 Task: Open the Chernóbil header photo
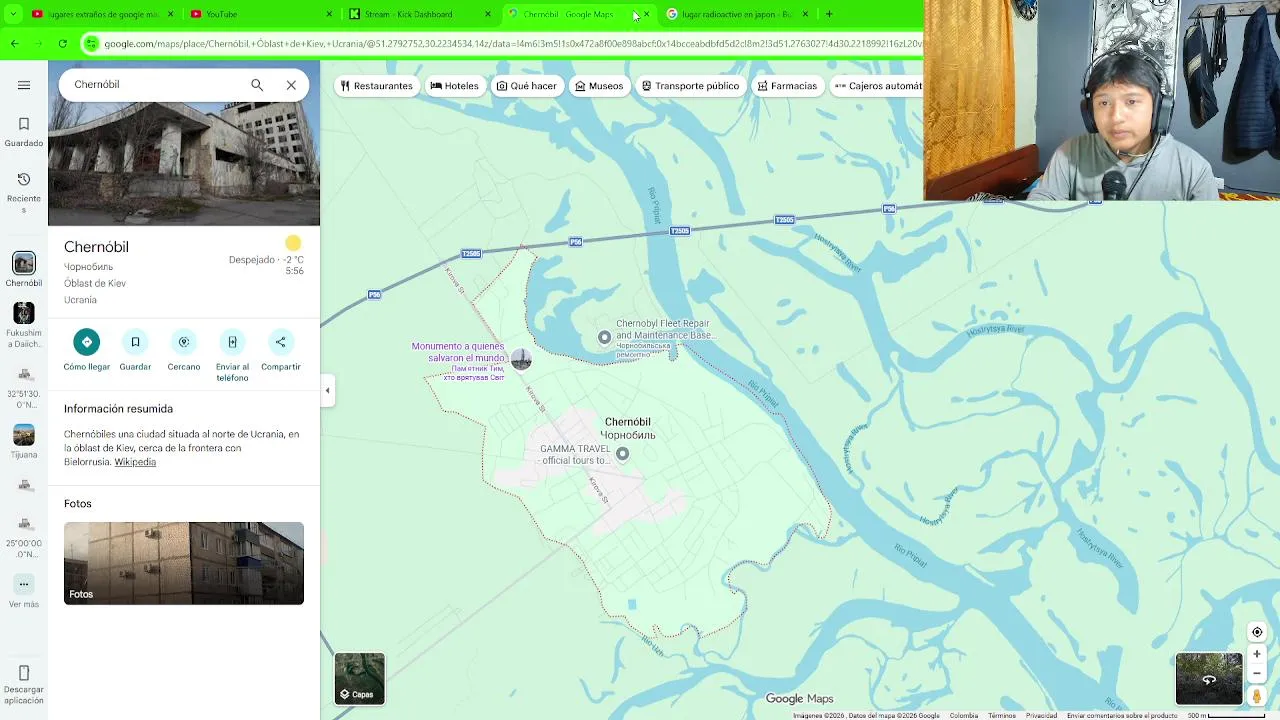point(184,163)
